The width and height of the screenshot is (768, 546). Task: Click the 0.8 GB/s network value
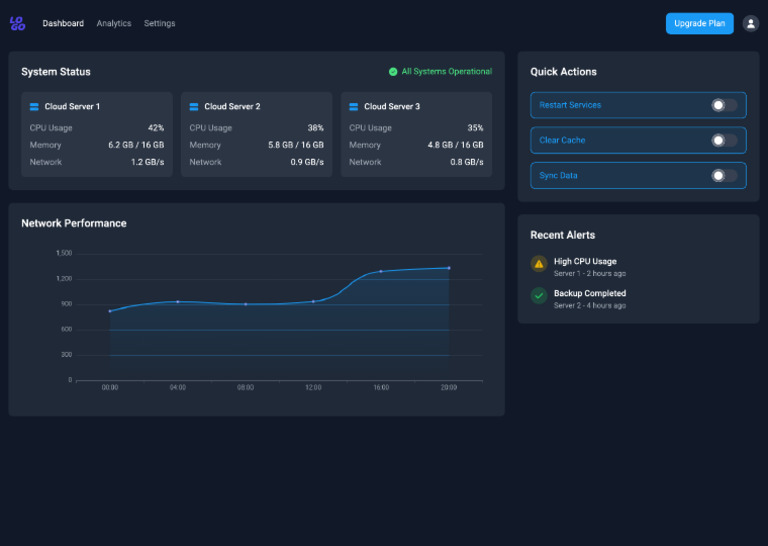(467, 162)
